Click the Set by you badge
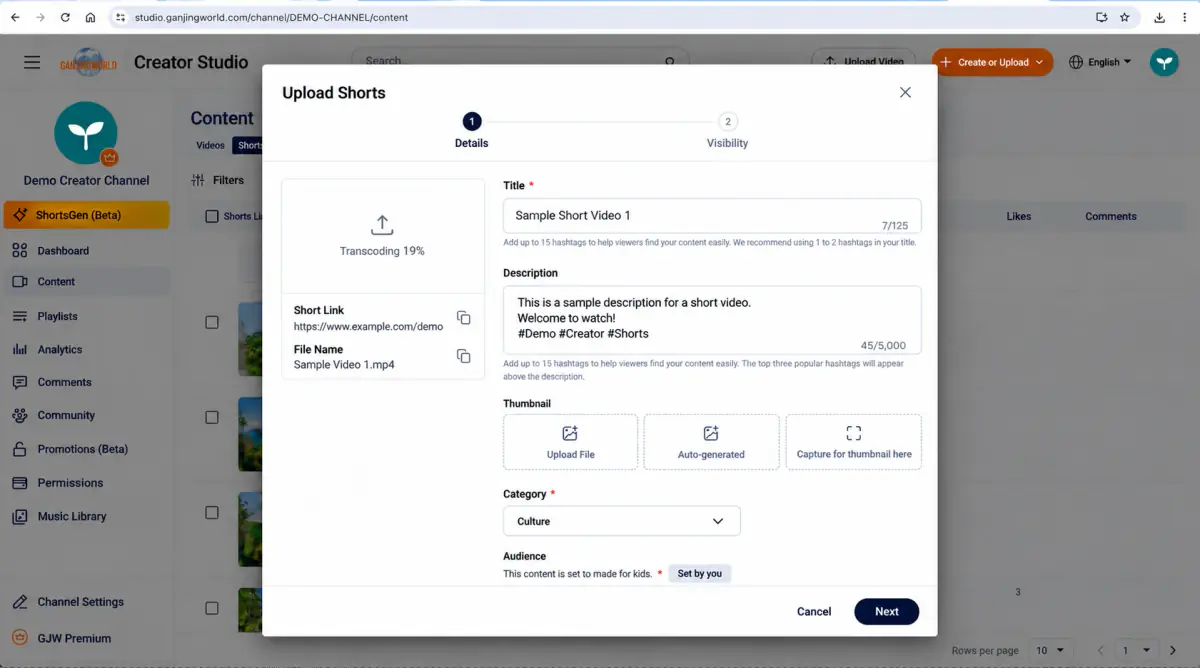This screenshot has height=668, width=1200. click(699, 573)
